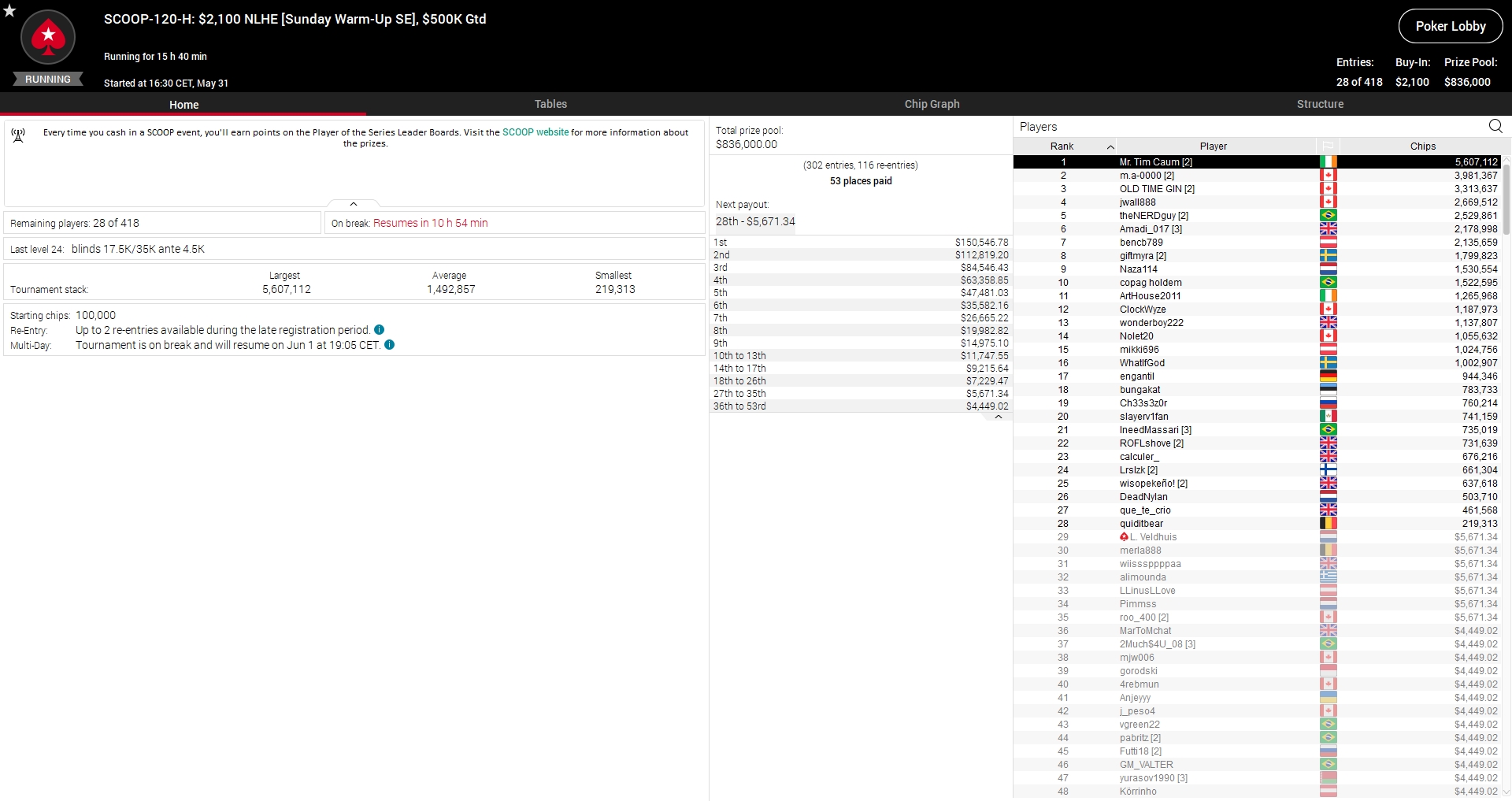1512x801 pixels.
Task: Click flag icon for Mr. Tim Caum
Action: point(1328,162)
